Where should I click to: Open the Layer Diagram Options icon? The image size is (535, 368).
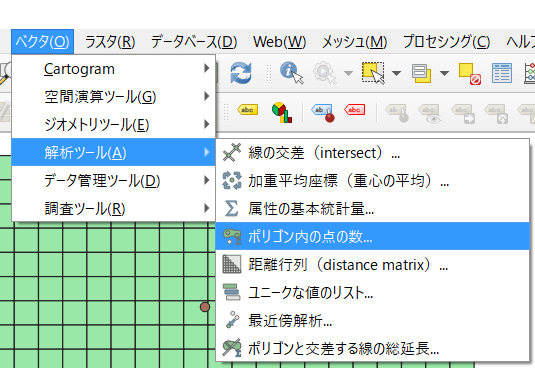(x=282, y=112)
